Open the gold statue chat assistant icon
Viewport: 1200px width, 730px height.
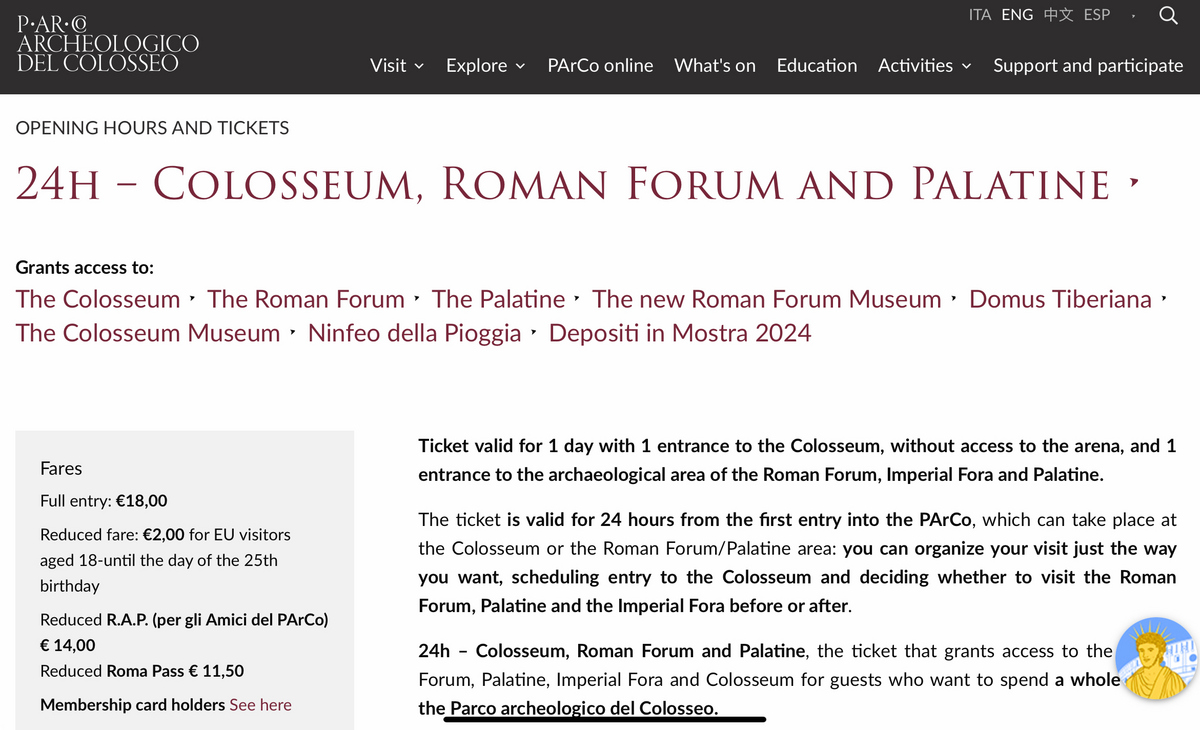pyautogui.click(x=1157, y=660)
